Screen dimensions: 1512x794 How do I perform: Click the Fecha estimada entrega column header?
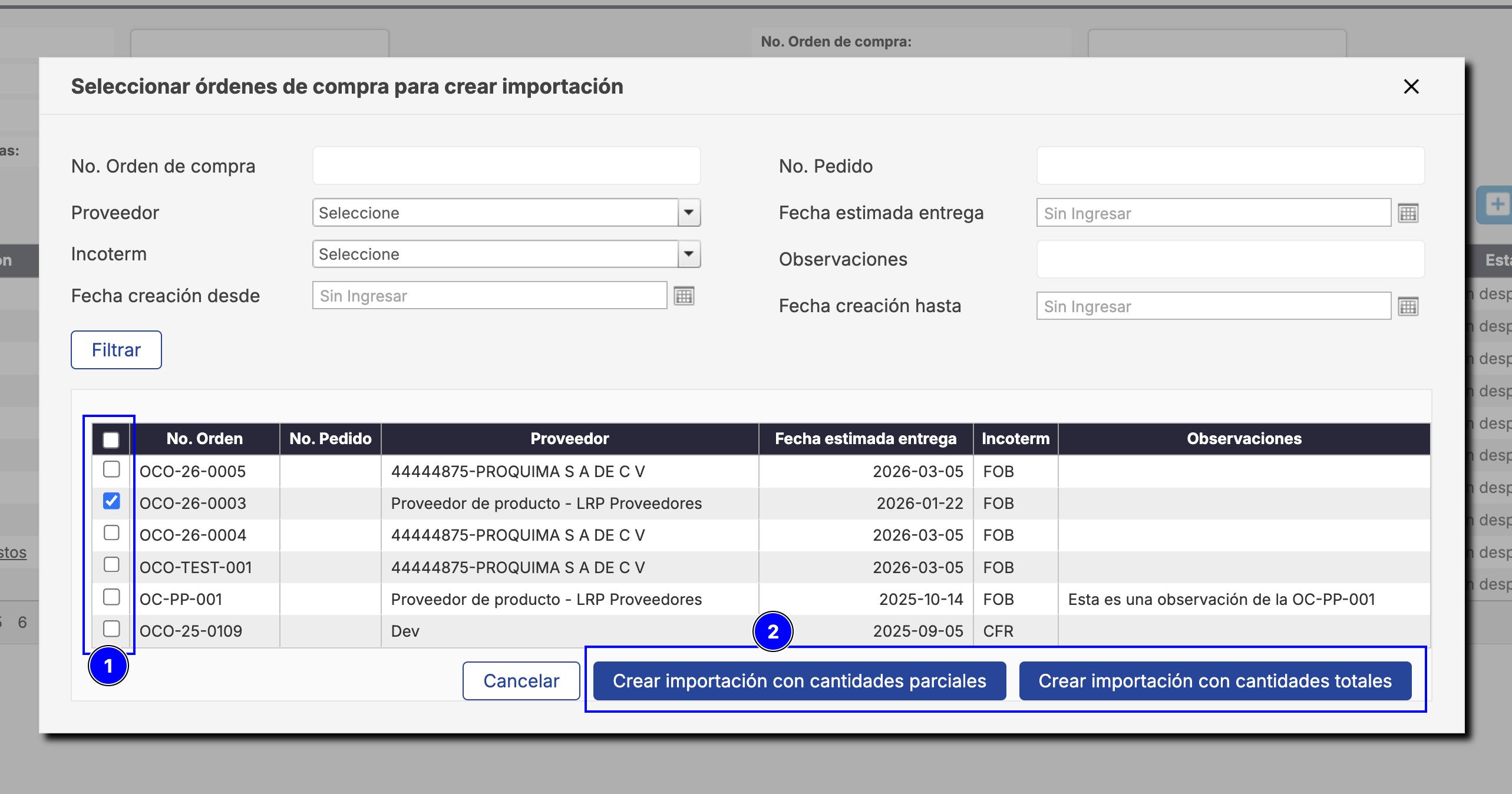click(865, 439)
